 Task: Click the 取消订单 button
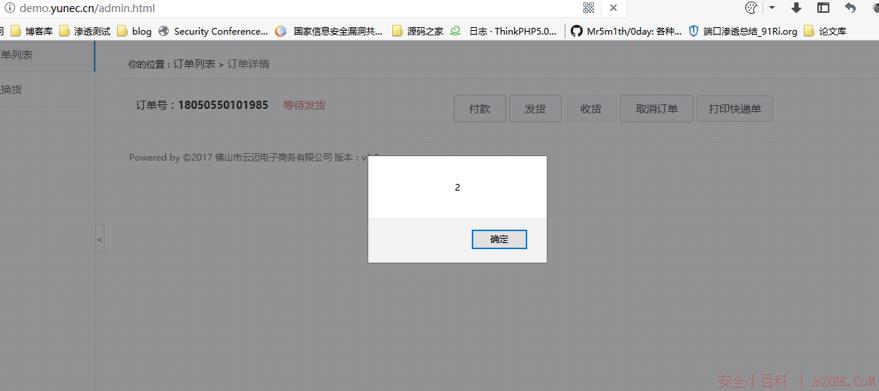[x=656, y=109]
